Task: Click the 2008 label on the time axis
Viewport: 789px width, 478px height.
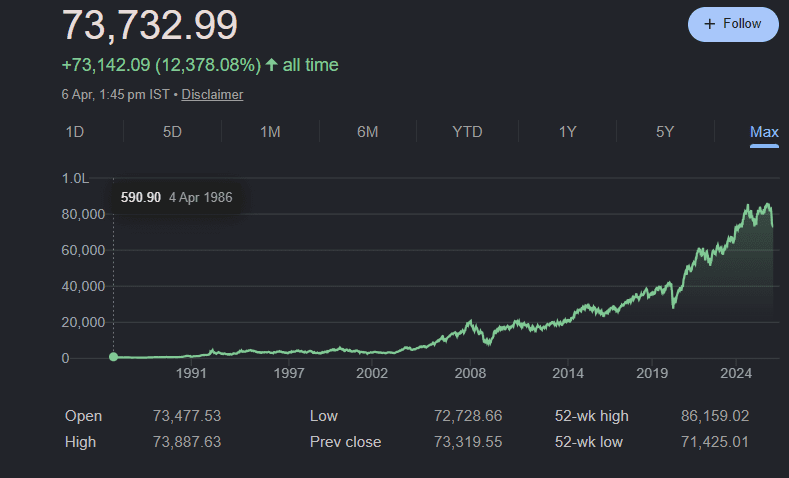Action: [470, 374]
